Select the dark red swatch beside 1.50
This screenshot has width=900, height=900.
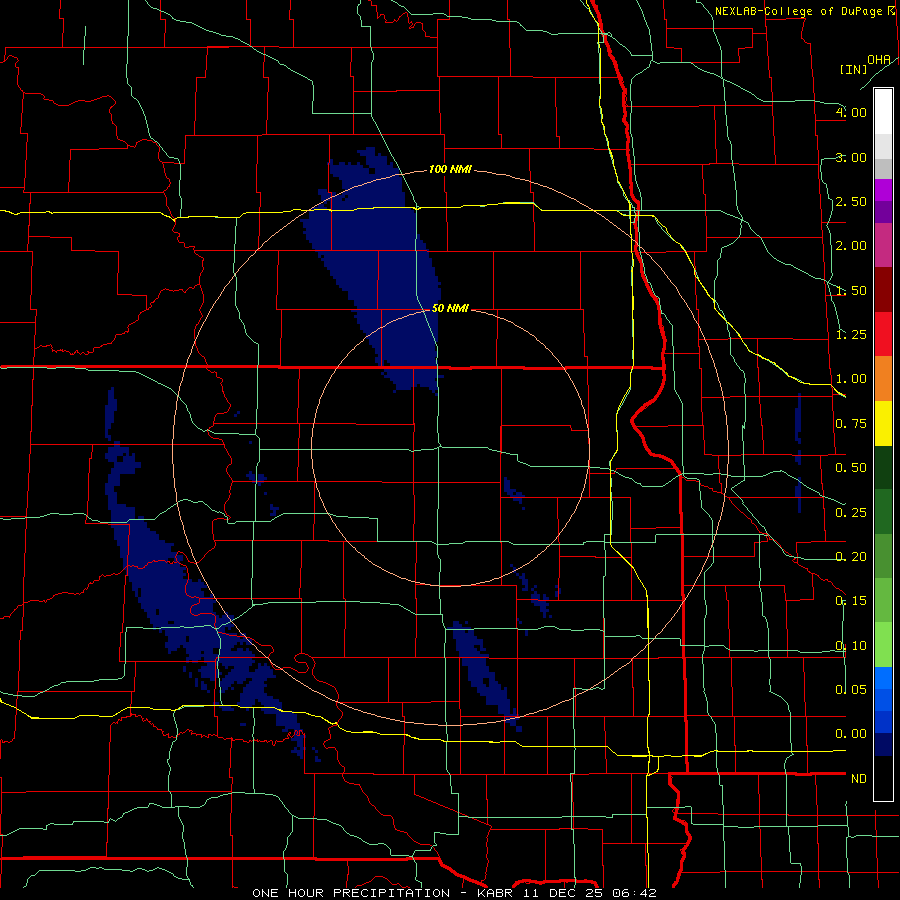(x=883, y=290)
